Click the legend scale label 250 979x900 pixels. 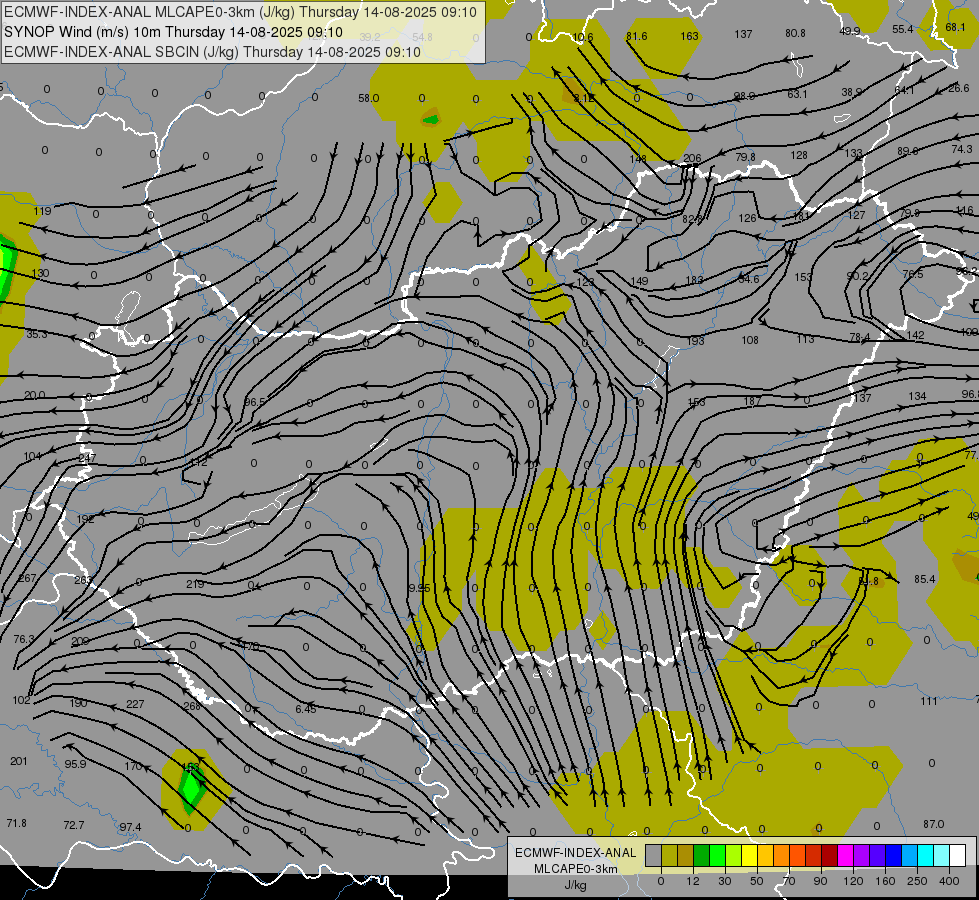tap(917, 881)
